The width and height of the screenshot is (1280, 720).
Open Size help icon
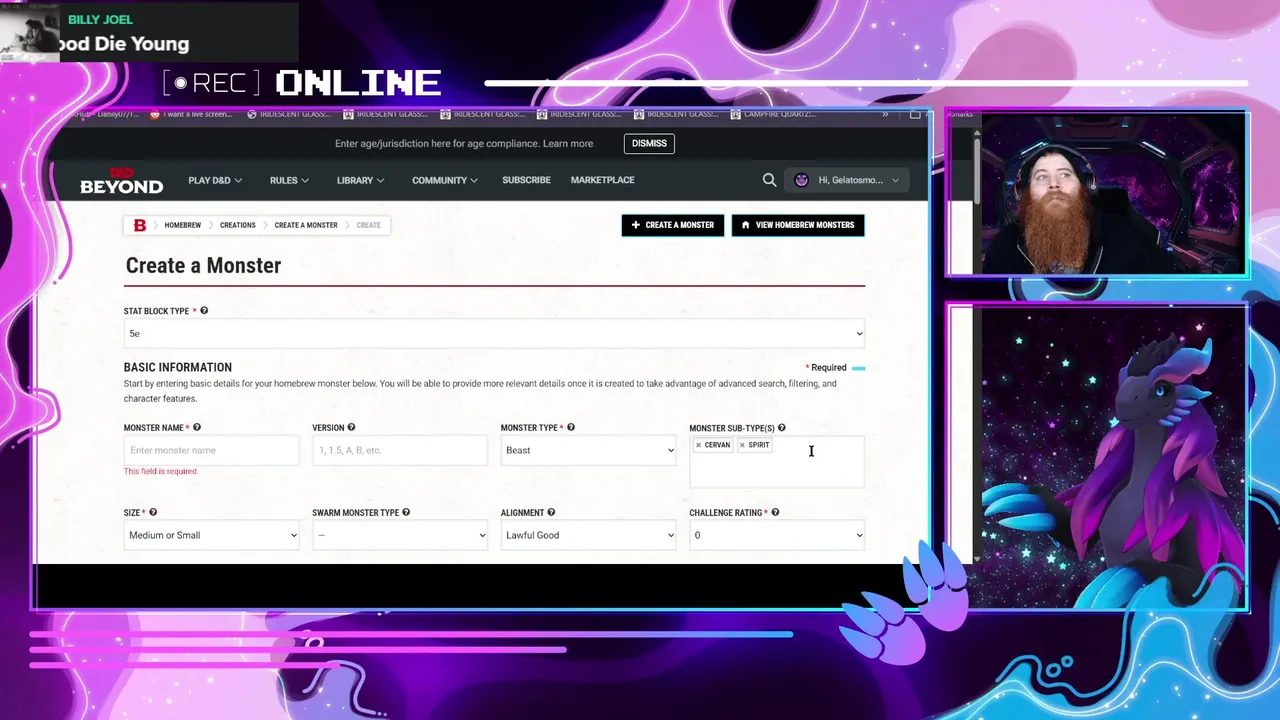point(153,513)
